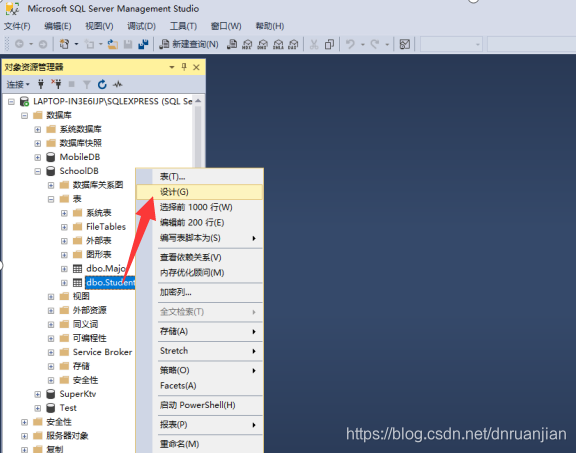
Task: Collapse the LAPTOP-IN3E6IJP\SQLEXPRESS server node
Action: (11, 101)
